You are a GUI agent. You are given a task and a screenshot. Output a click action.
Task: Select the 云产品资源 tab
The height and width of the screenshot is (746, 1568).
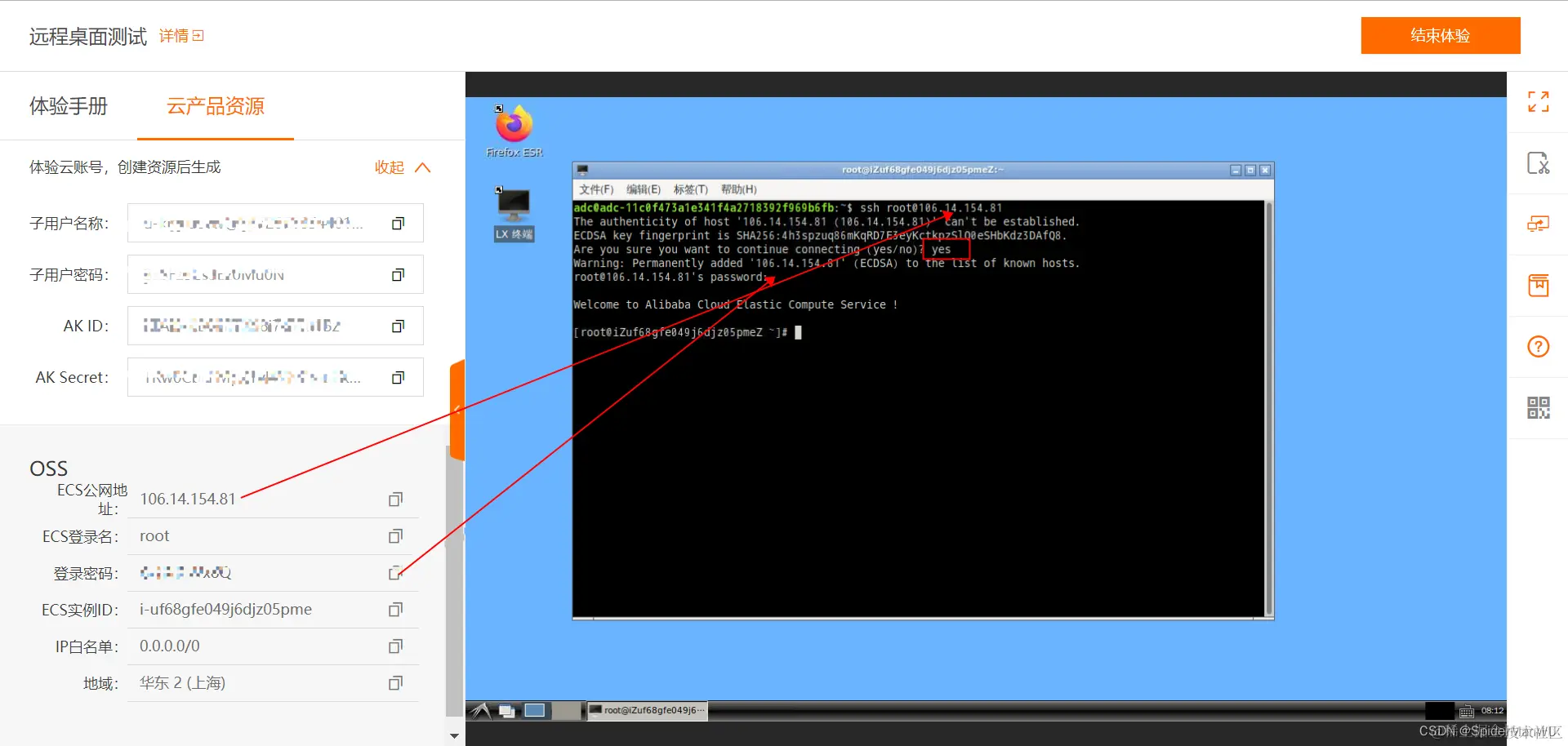(216, 106)
